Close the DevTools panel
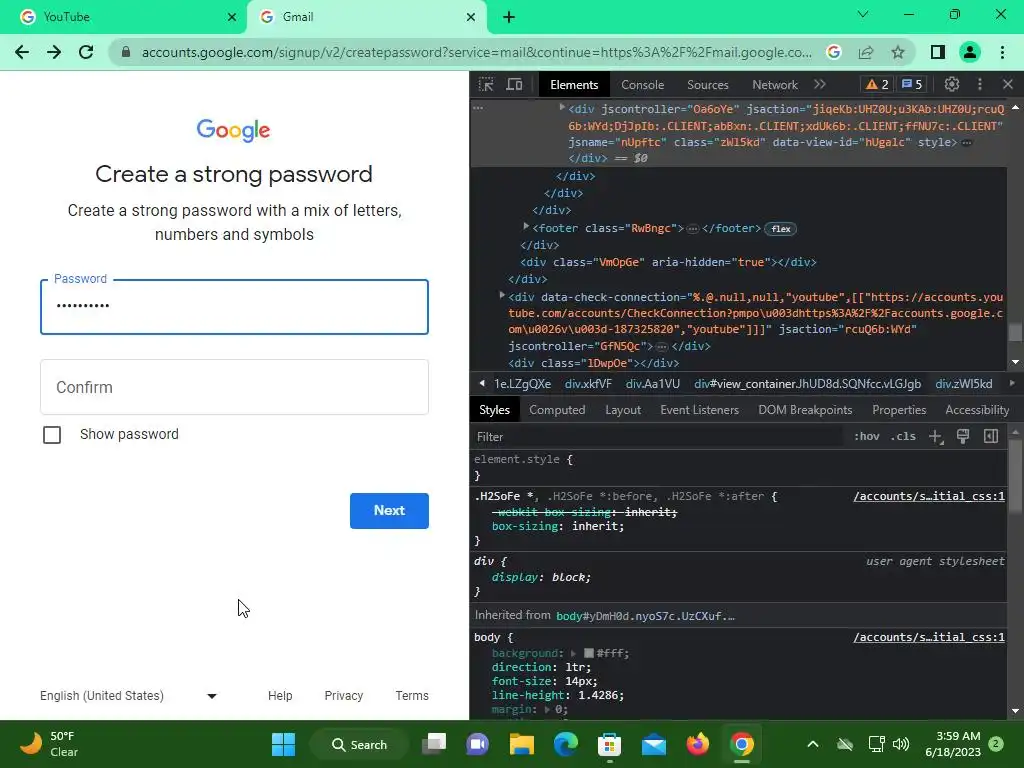This screenshot has height=768, width=1024. point(1008,84)
